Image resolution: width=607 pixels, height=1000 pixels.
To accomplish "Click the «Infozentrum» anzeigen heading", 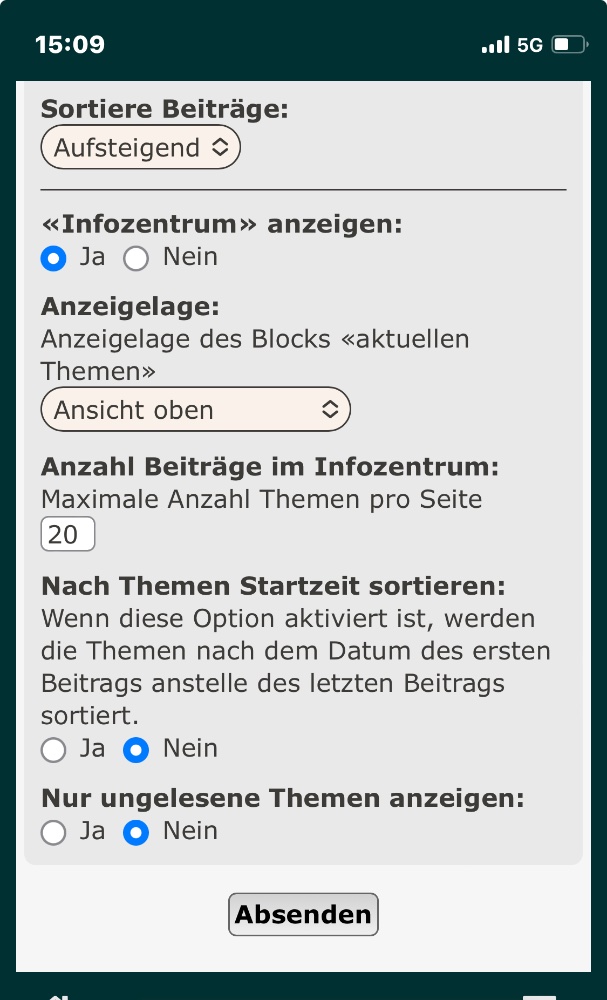I will click(x=221, y=224).
